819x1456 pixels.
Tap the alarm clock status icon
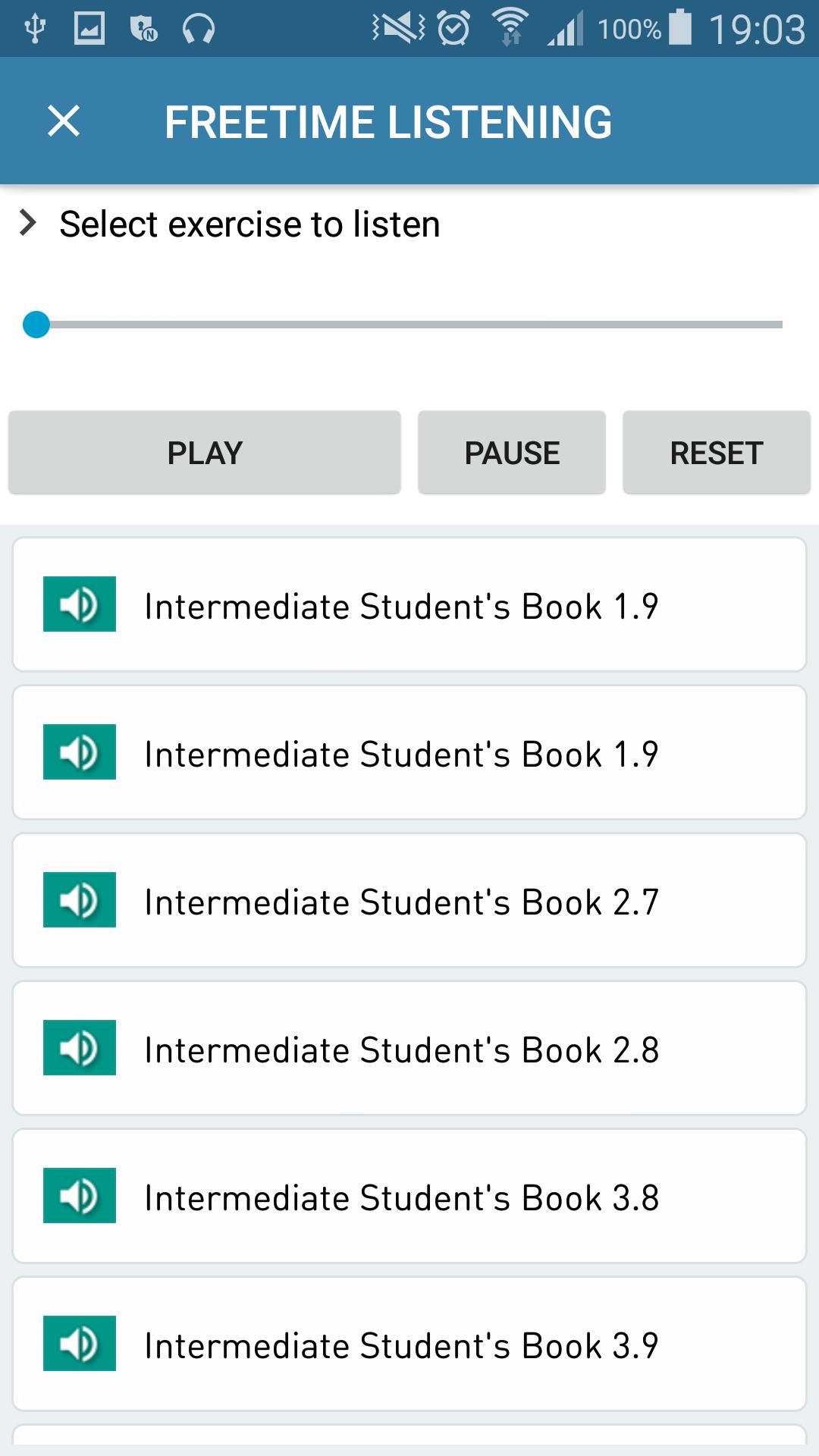click(453, 29)
